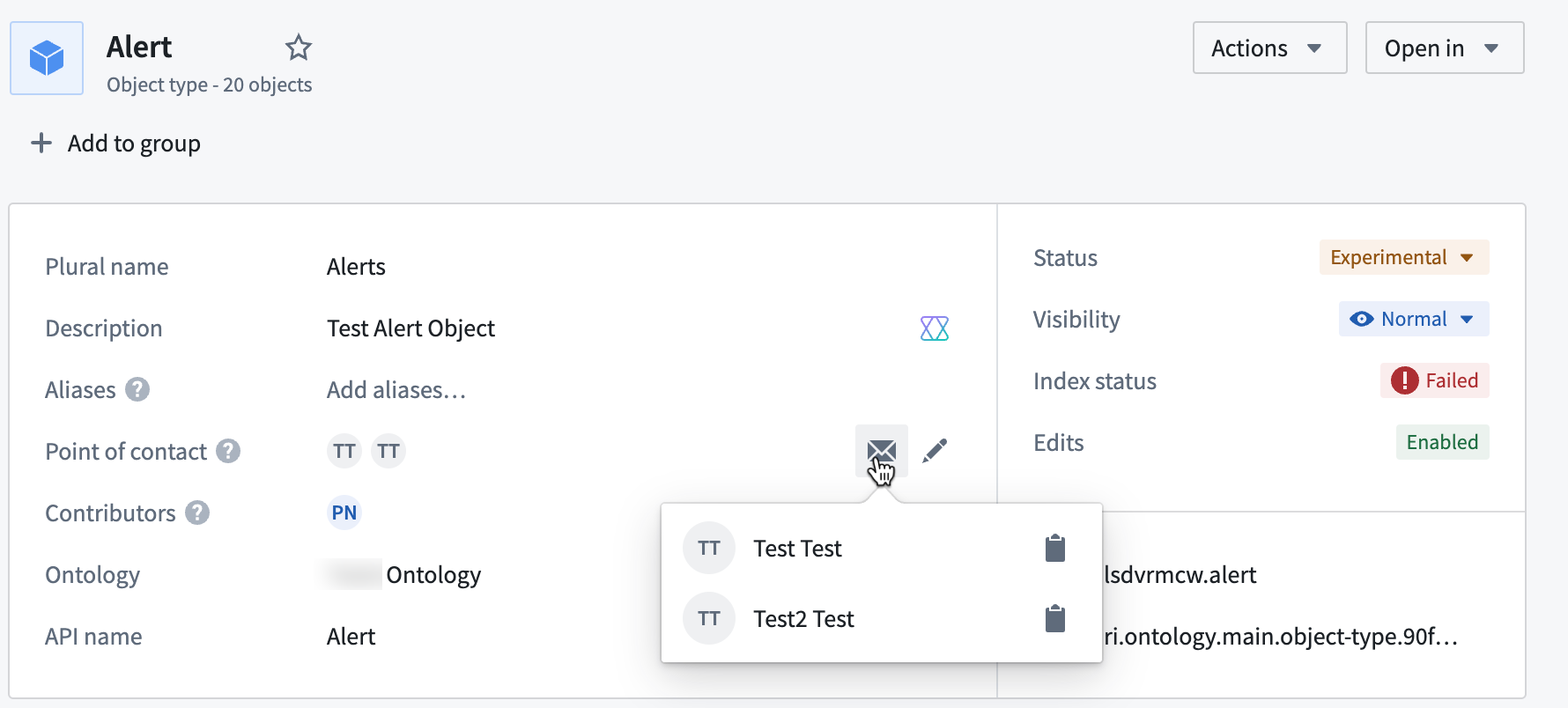Screen dimensions: 1568x708
Task: Click the Alert API name value
Action: click(x=351, y=636)
